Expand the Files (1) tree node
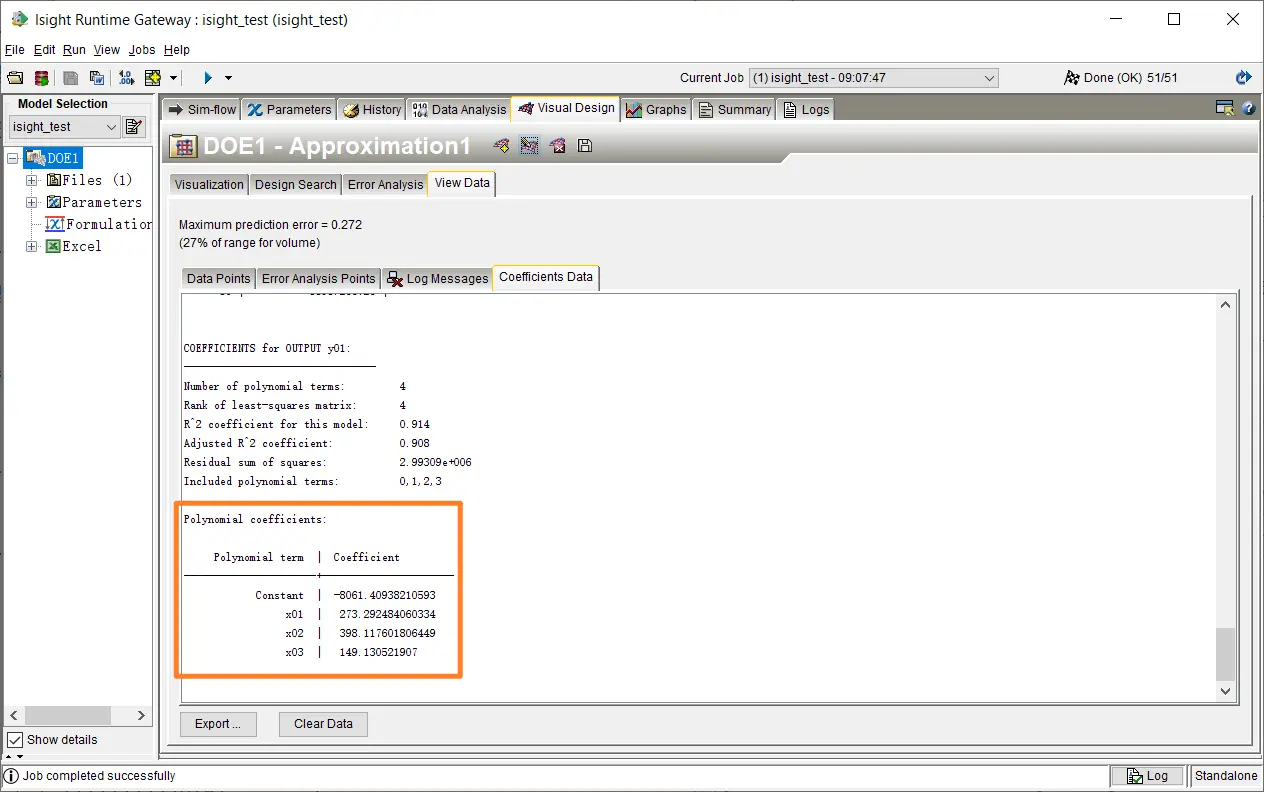Screen dimensions: 1264x792 coord(32,180)
